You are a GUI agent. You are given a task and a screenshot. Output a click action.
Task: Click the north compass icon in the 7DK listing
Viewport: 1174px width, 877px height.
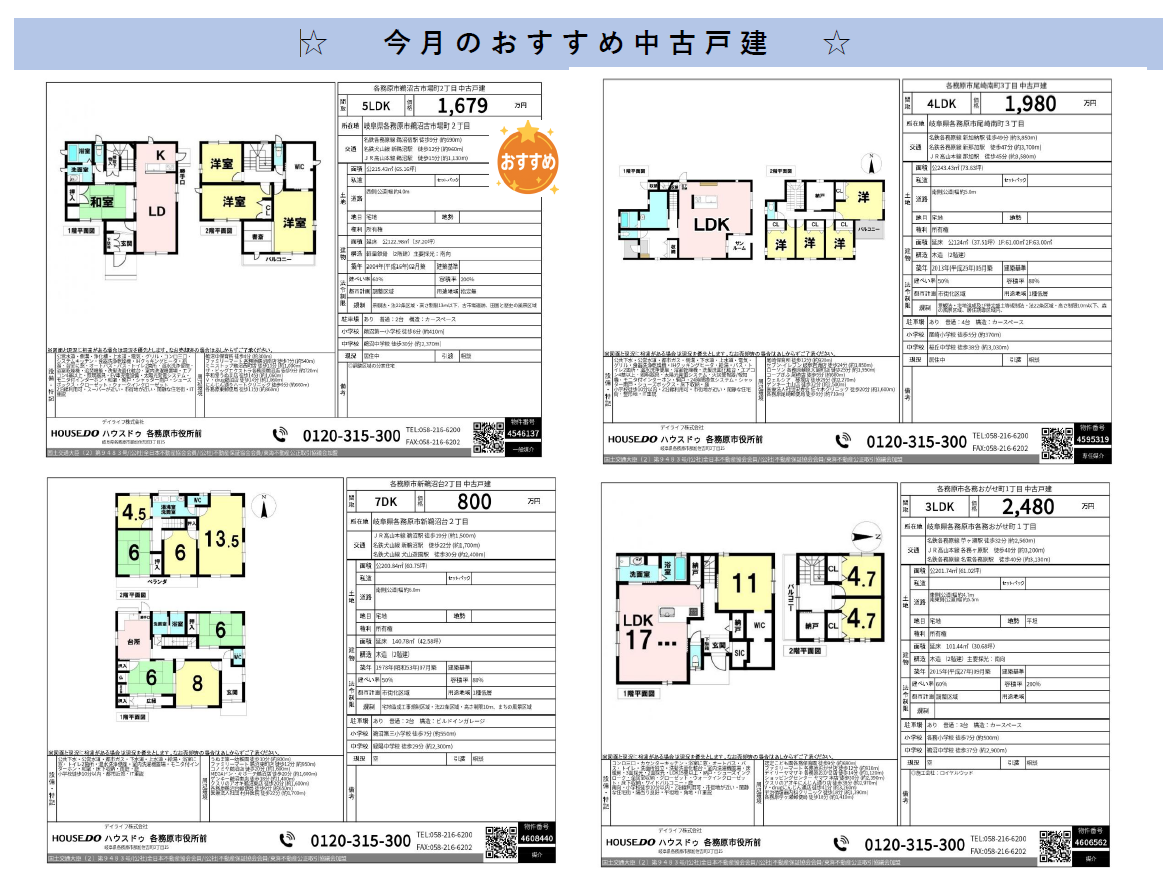[x=263, y=506]
